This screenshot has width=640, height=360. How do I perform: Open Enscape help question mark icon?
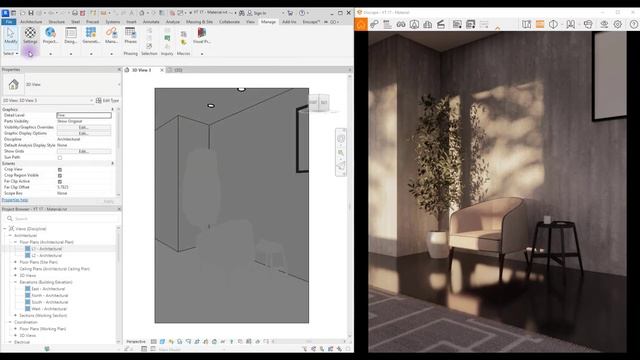pyautogui.click(x=633, y=24)
